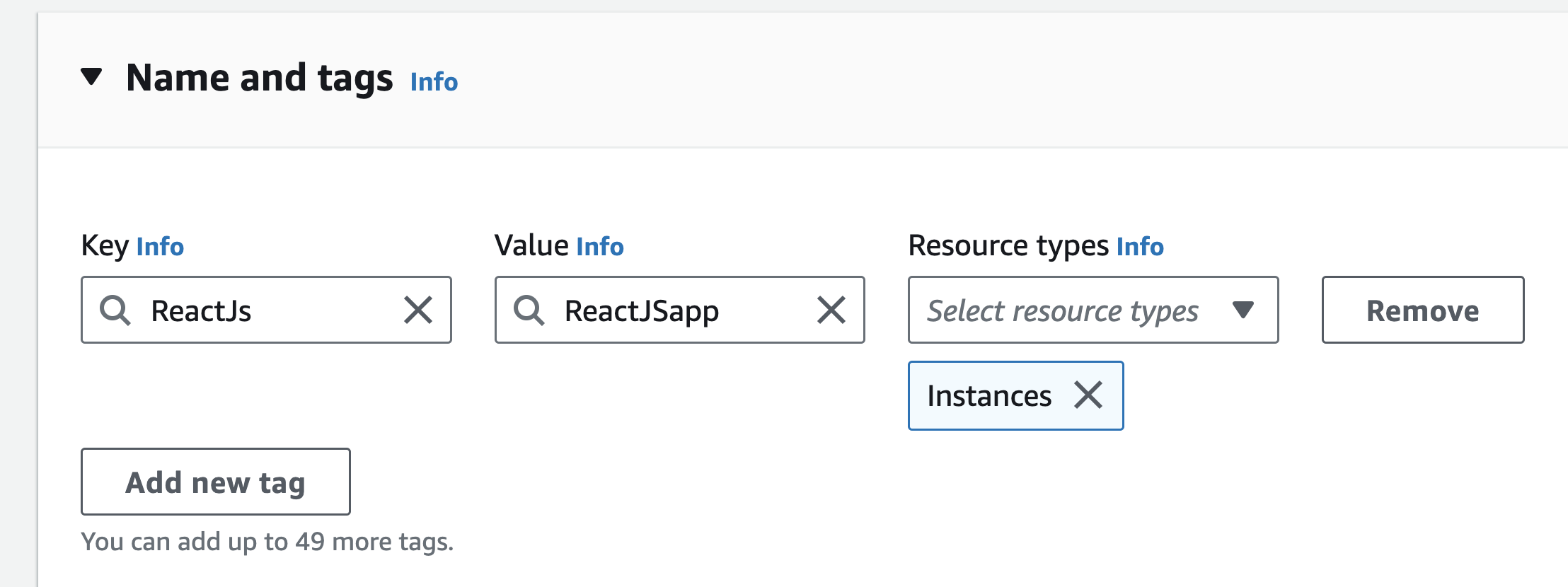Click the 'You can add up to 49 more tags.' text
1568x587 pixels.
267,542
